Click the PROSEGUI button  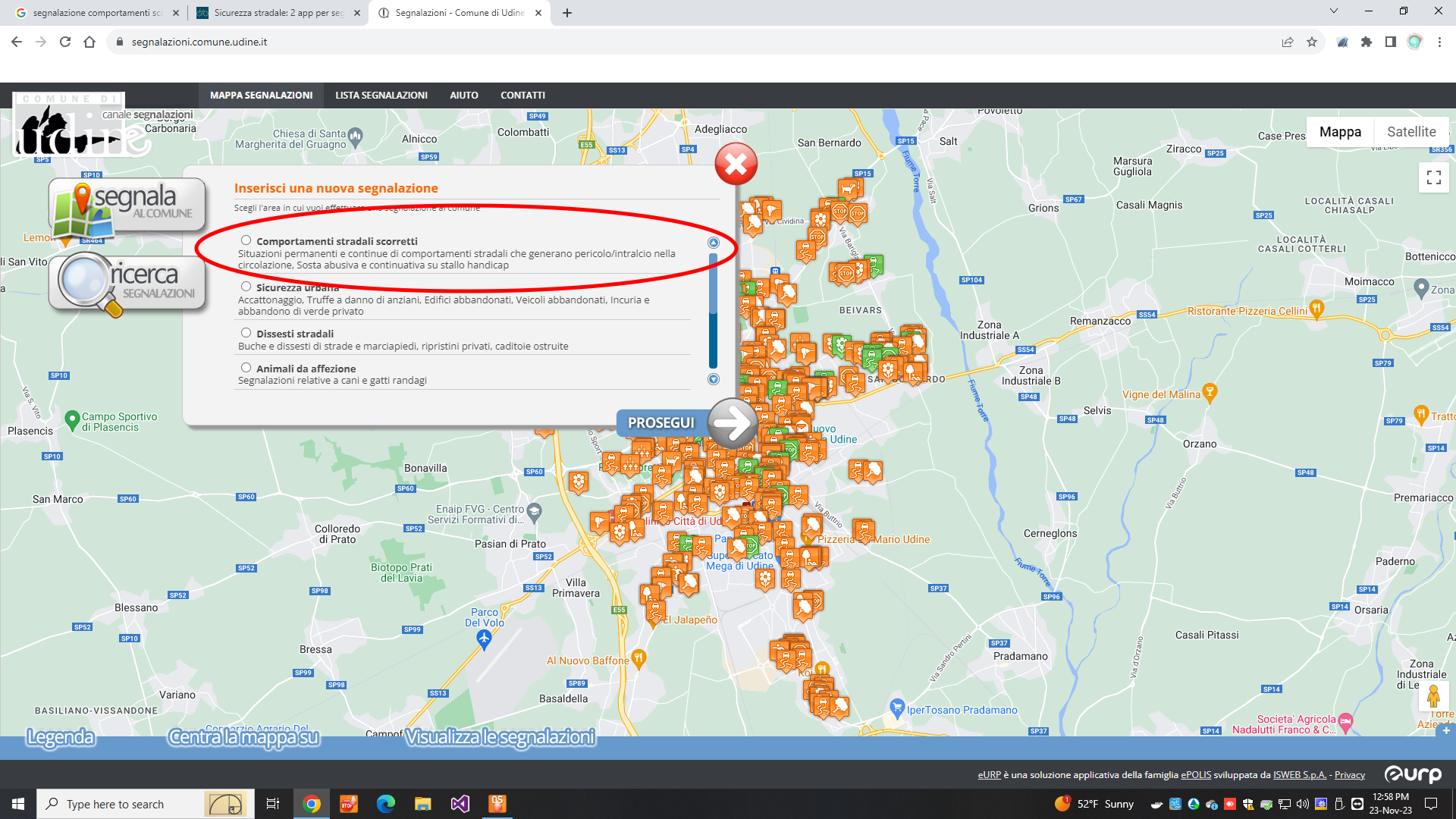[661, 422]
